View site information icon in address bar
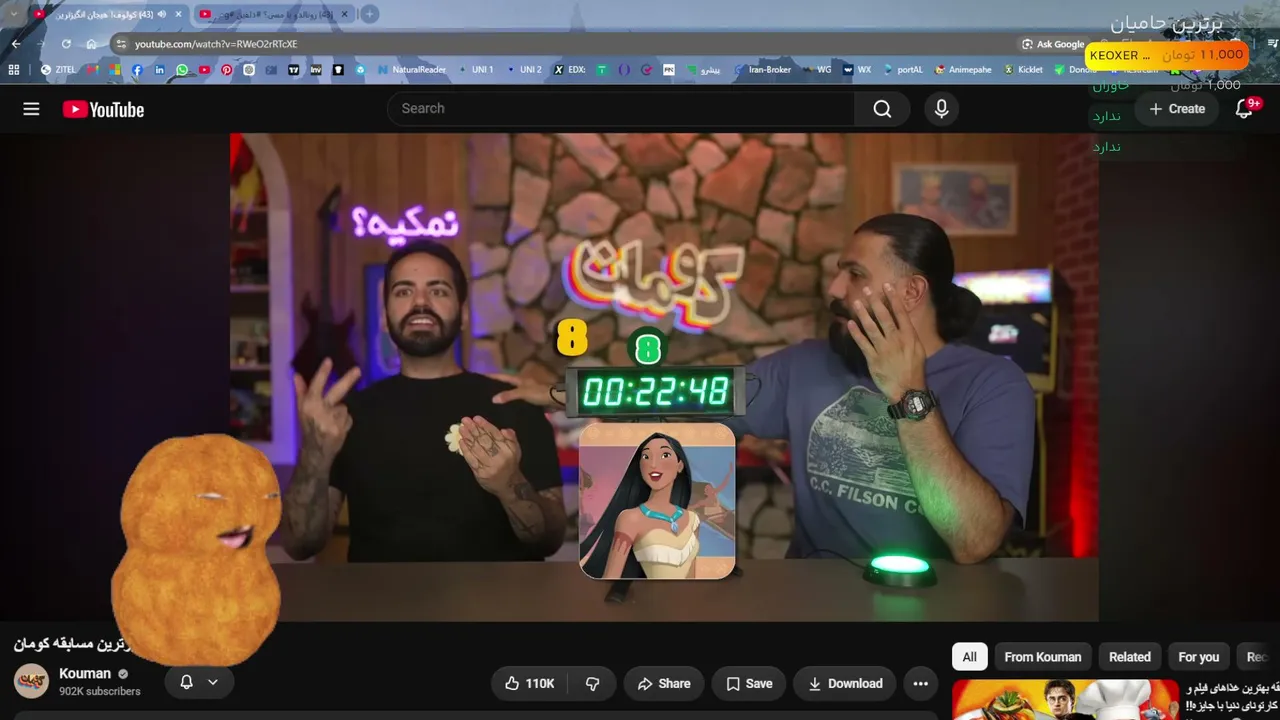Viewport: 1280px width, 720px height. [x=121, y=44]
